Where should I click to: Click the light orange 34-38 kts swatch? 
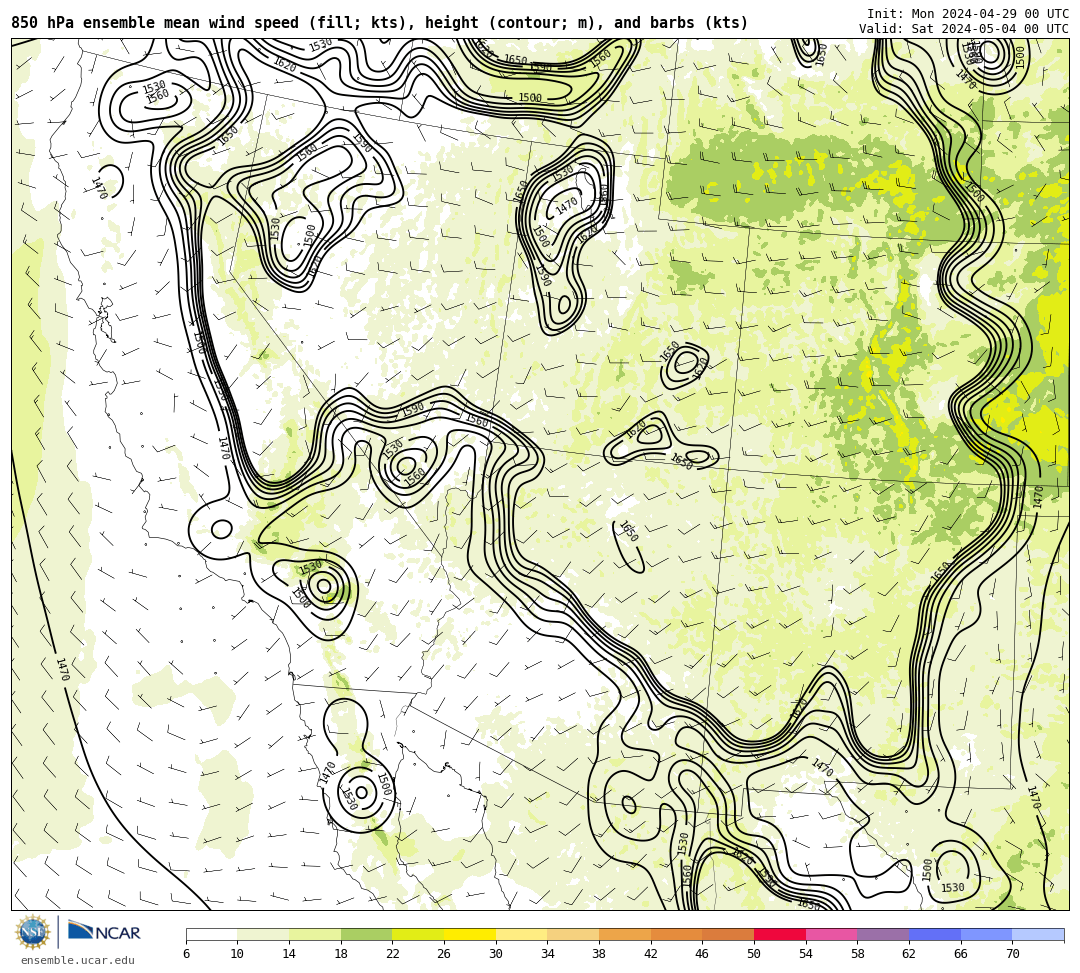click(573, 934)
